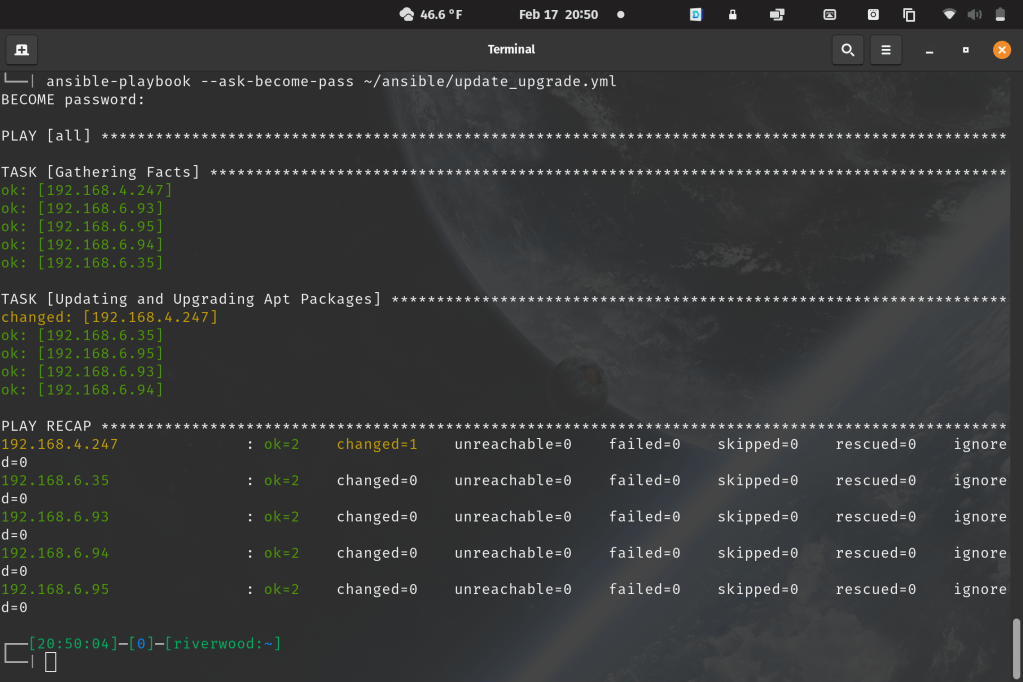Open the clipboard manager tray icon
Screen dimensions: 1023x682
[909, 14]
